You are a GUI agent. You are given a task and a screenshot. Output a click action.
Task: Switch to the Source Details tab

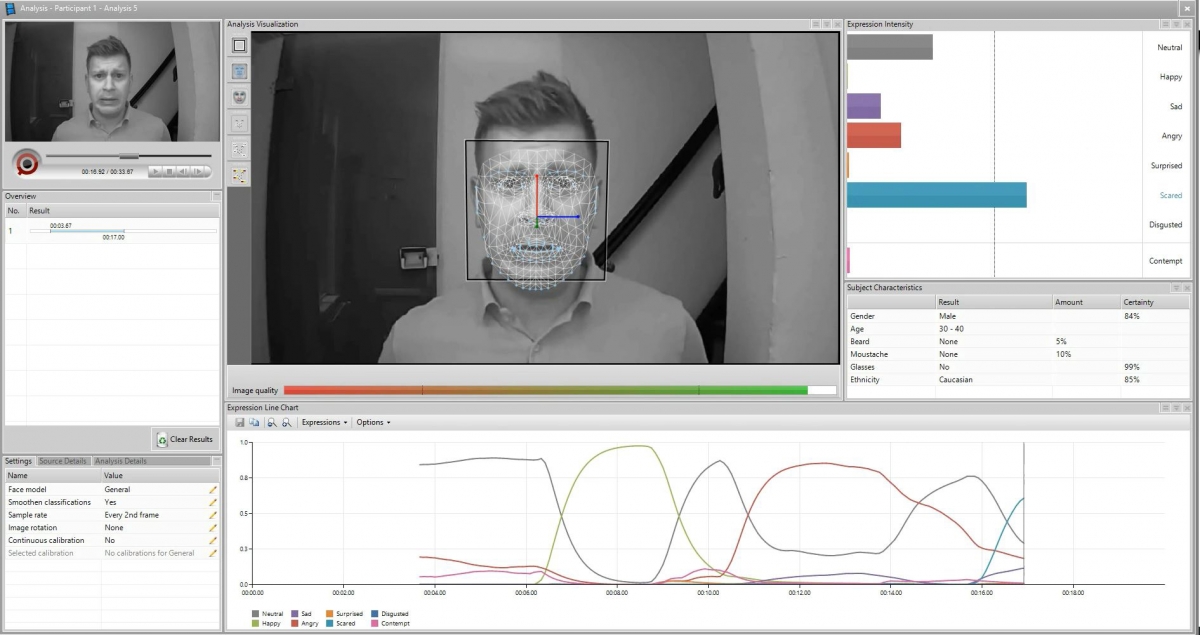[x=62, y=461]
